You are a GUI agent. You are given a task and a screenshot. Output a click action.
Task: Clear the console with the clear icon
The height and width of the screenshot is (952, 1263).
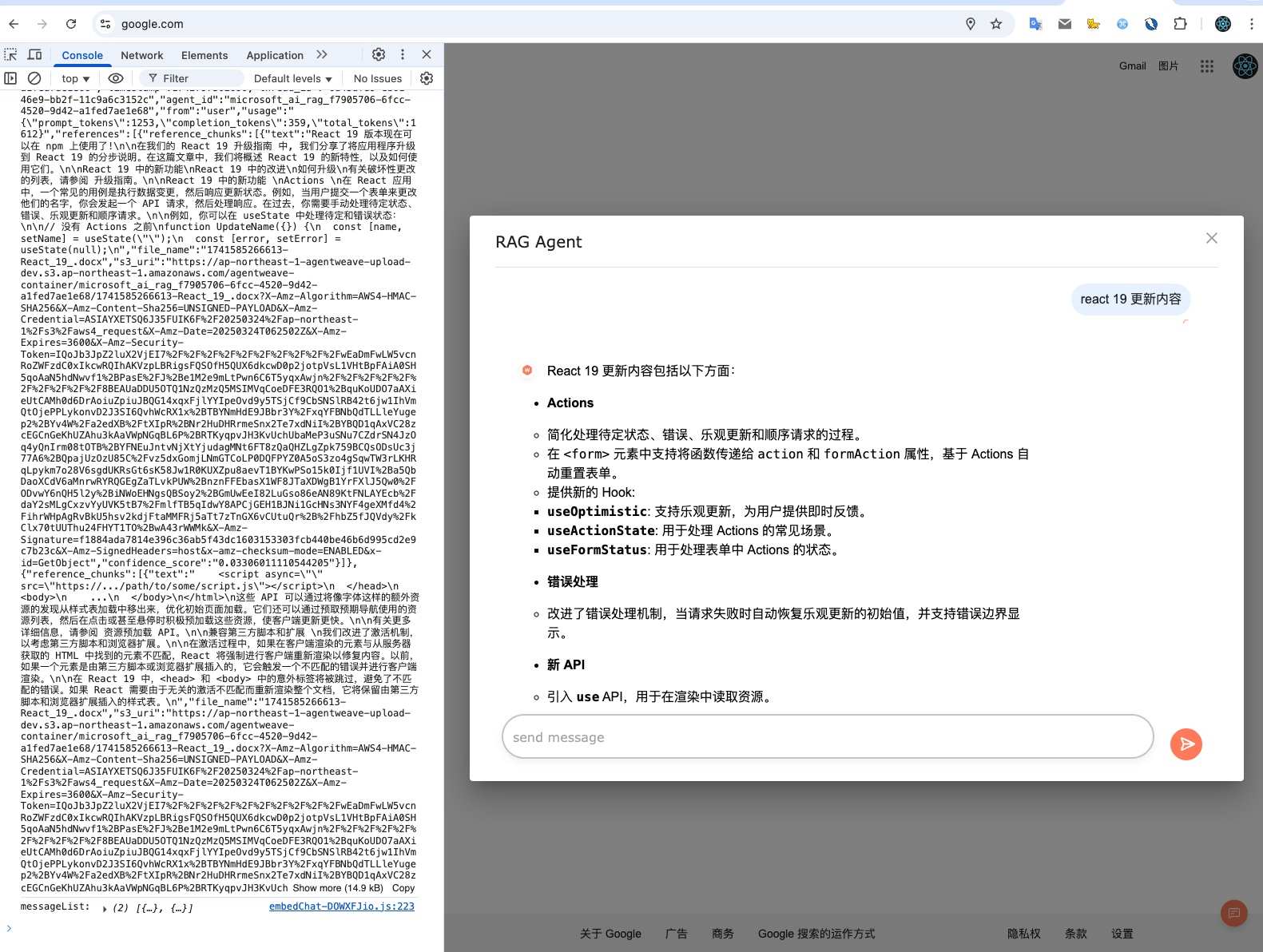(34, 78)
